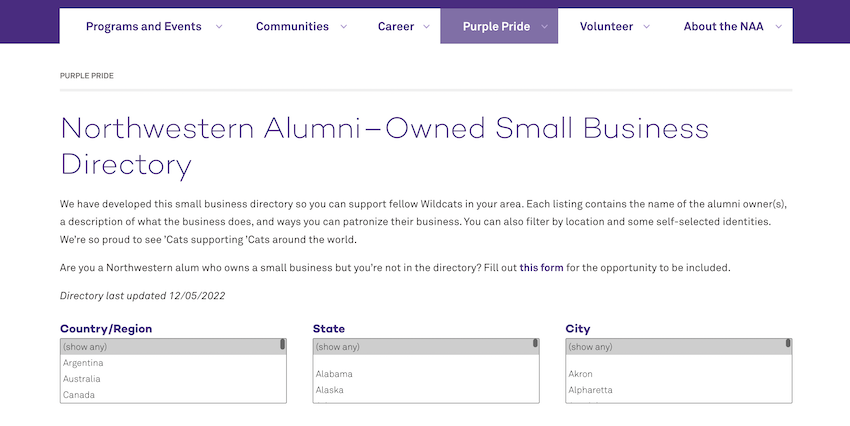
Task: Click the PURPLE PRIDE breadcrumb
Action: 87,76
